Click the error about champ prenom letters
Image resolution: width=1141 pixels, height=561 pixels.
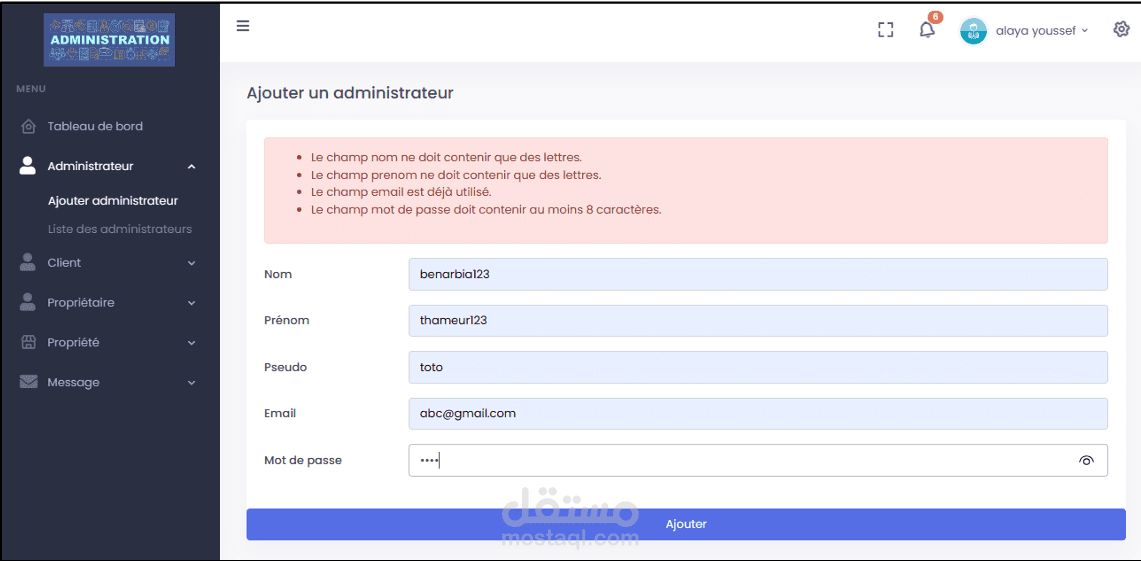(x=456, y=175)
